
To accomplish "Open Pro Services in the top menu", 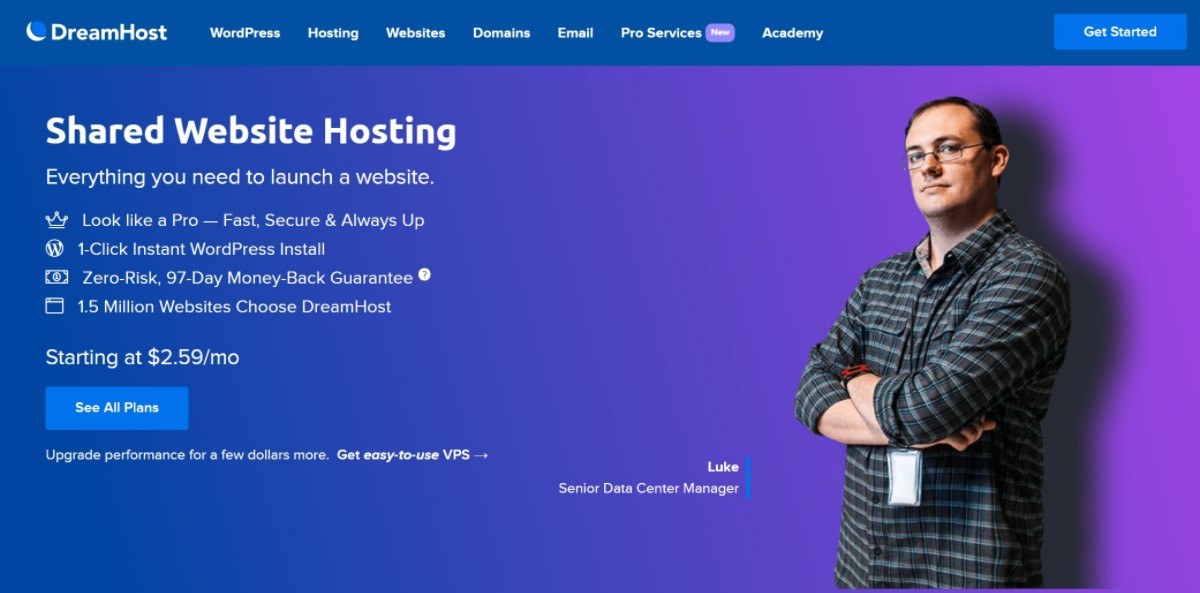I will click(x=661, y=33).
